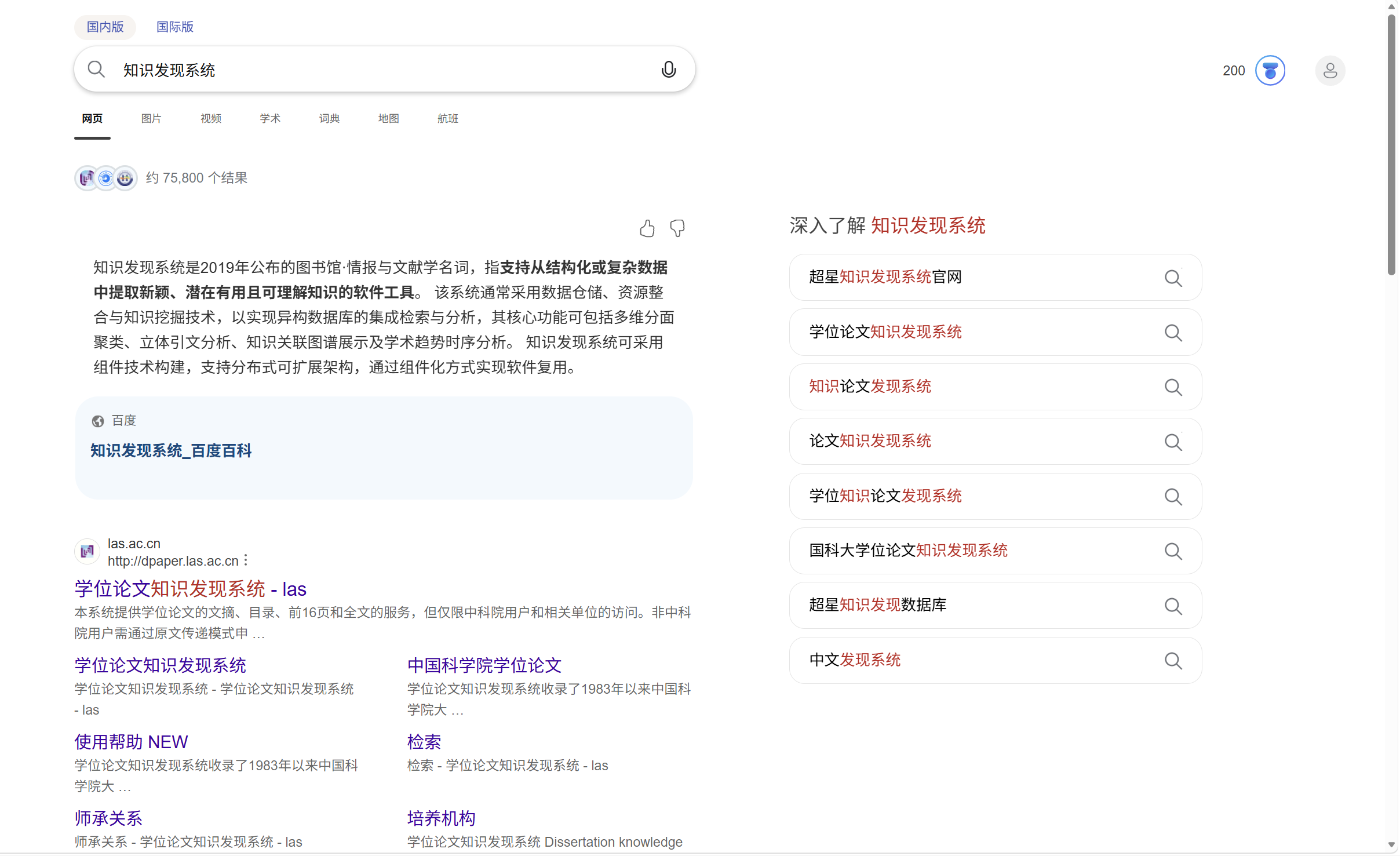Click source icons cluster beside result count
The height and width of the screenshot is (856, 1400).
[x=106, y=178]
